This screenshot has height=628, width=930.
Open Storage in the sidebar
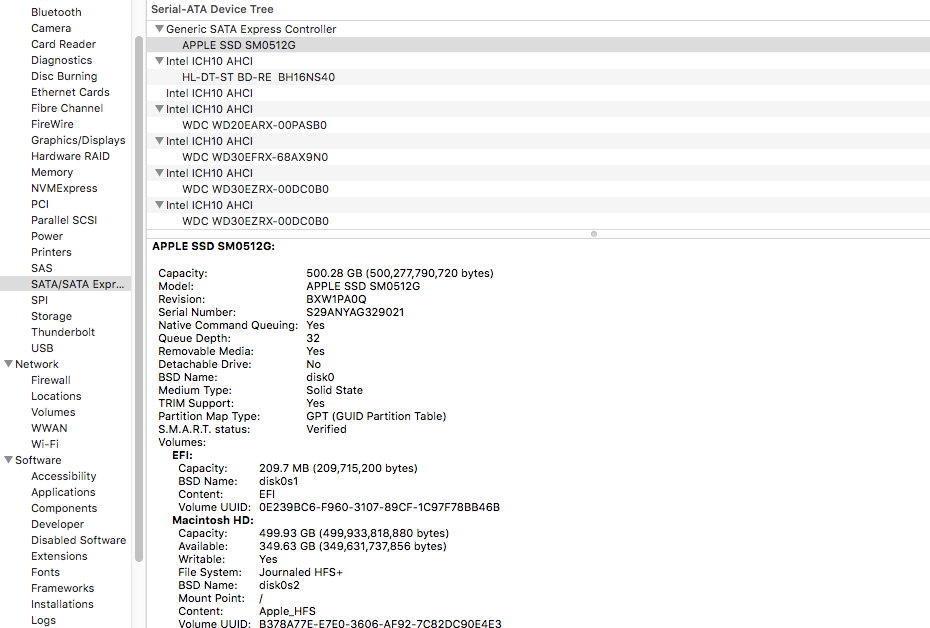51,316
